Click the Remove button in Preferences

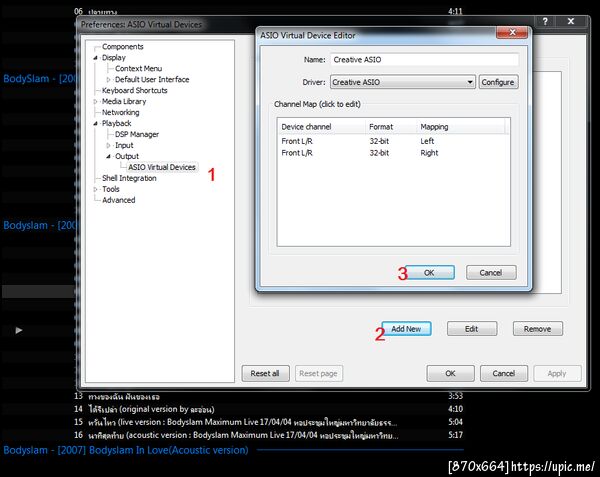click(538, 329)
